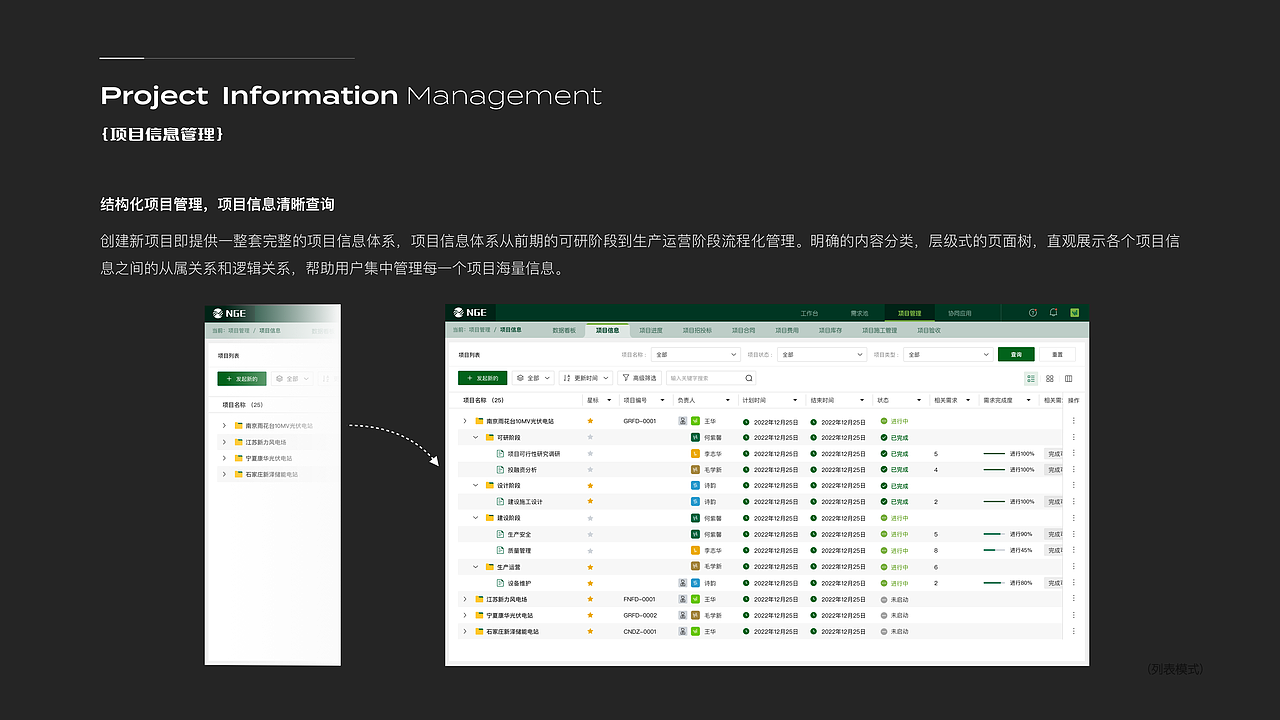Click status icon 已完成 of 设计阶段
The width and height of the screenshot is (1280, 720).
pyautogui.click(x=884, y=486)
